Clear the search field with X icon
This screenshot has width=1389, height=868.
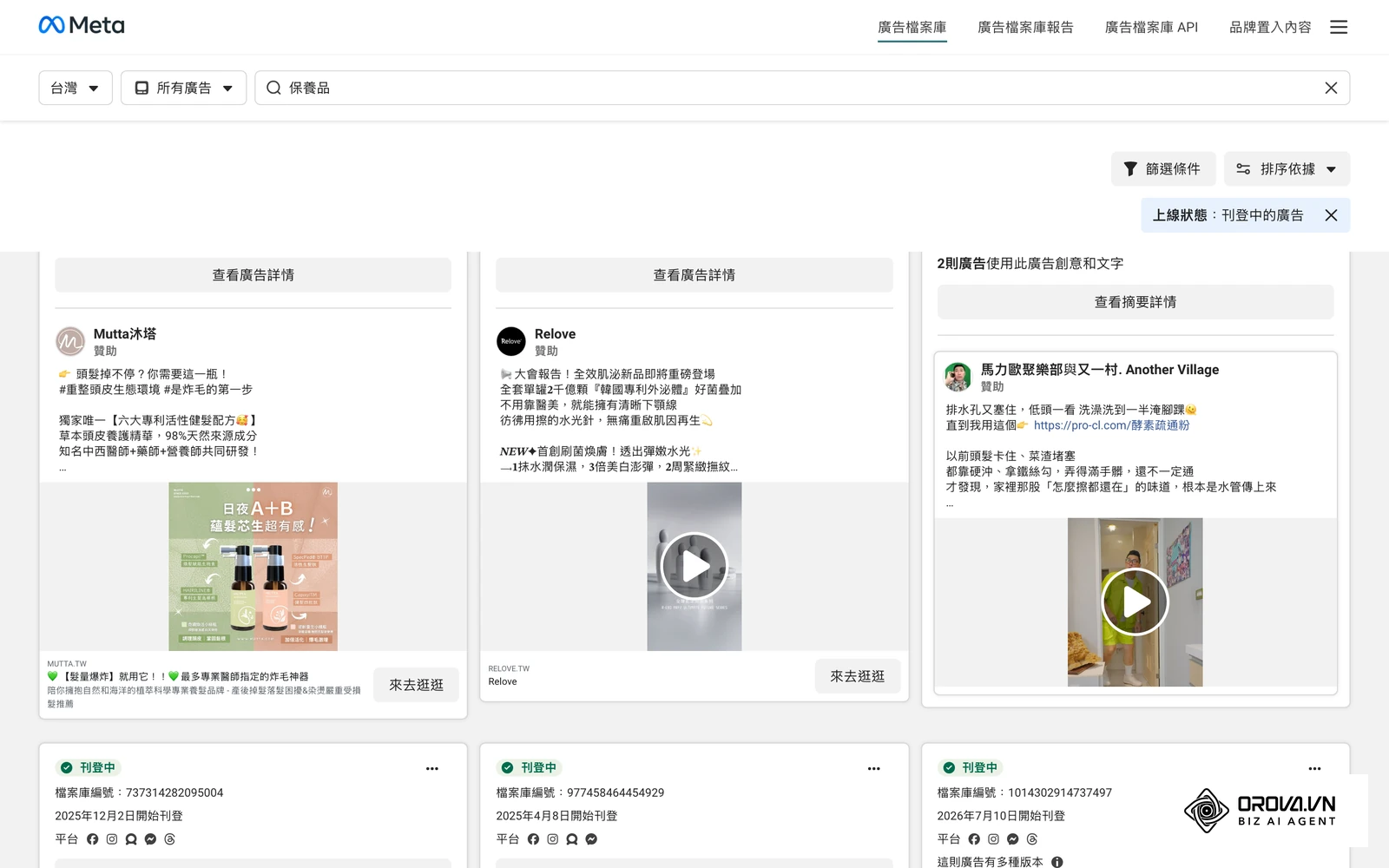point(1331,88)
